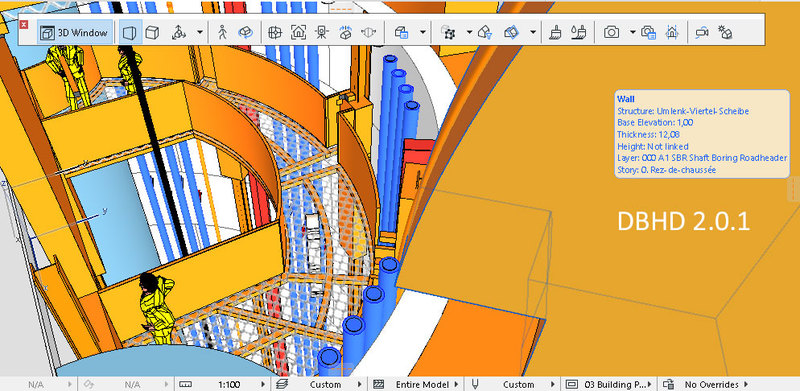This screenshot has height=391, width=800.
Task: Click the greyed-out horizontal arrows view icon
Action: point(368,33)
